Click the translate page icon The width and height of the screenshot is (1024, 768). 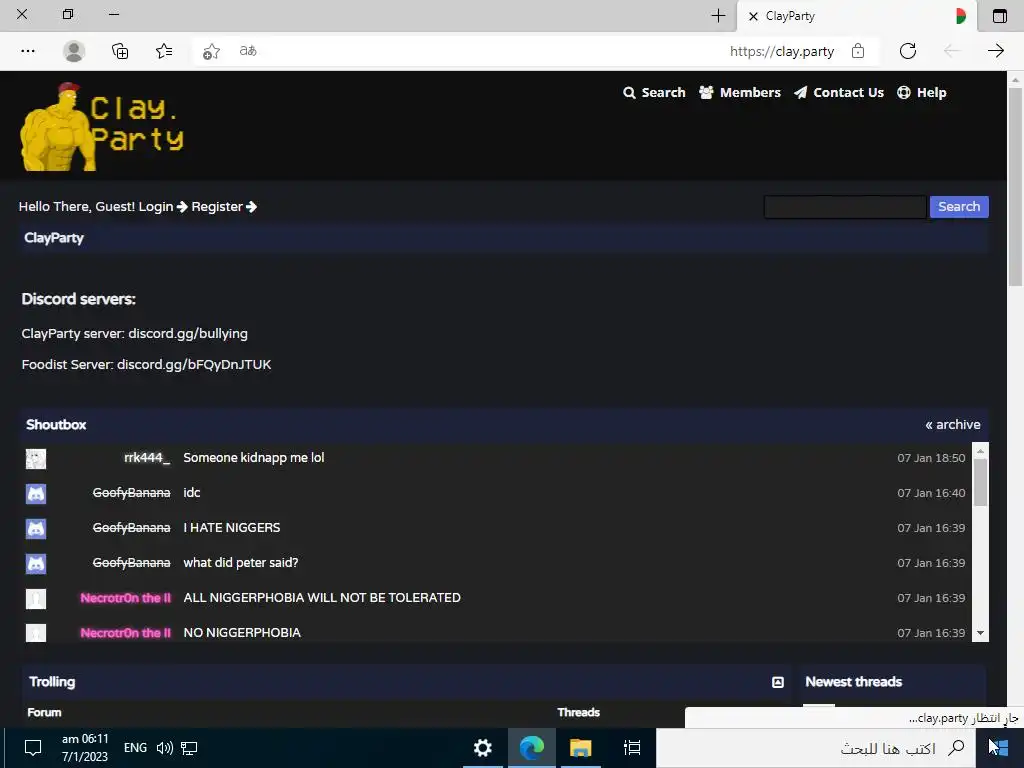pyautogui.click(x=248, y=51)
